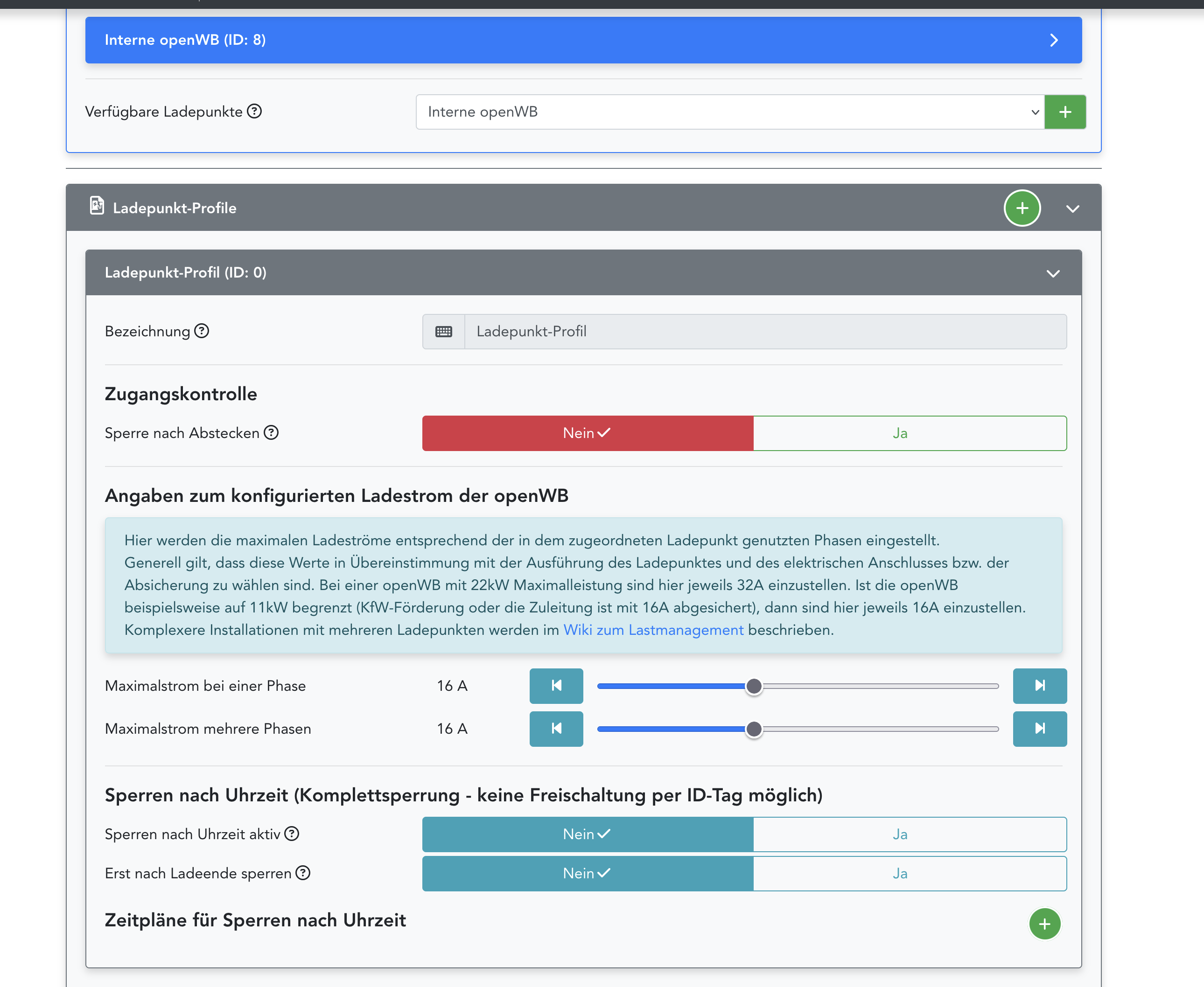This screenshot has width=1204, height=987.
Task: Open the Wiki zum Lastmanagement link
Action: click(x=653, y=630)
